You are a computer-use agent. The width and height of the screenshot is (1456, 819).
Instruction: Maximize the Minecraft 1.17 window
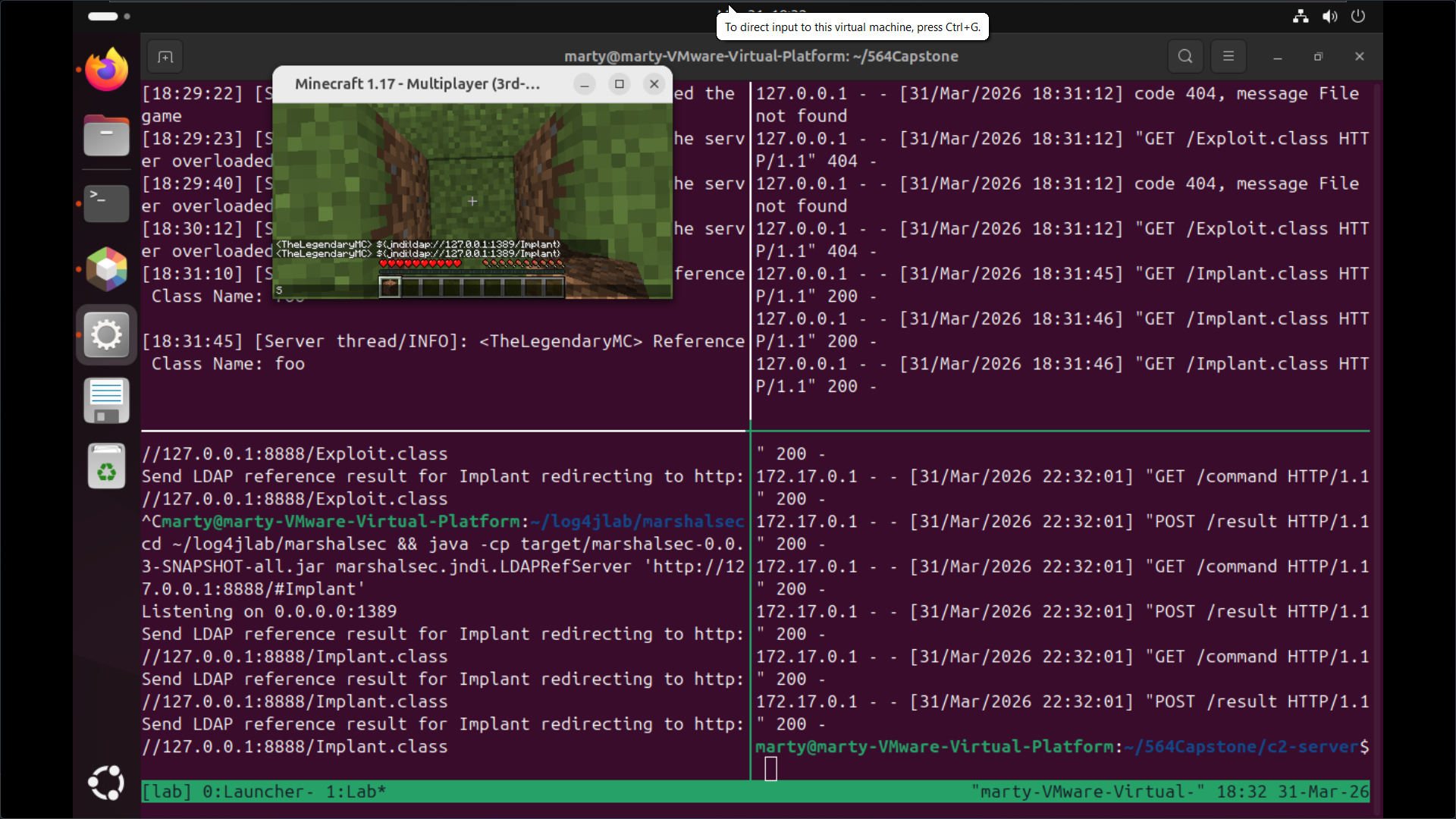620,84
